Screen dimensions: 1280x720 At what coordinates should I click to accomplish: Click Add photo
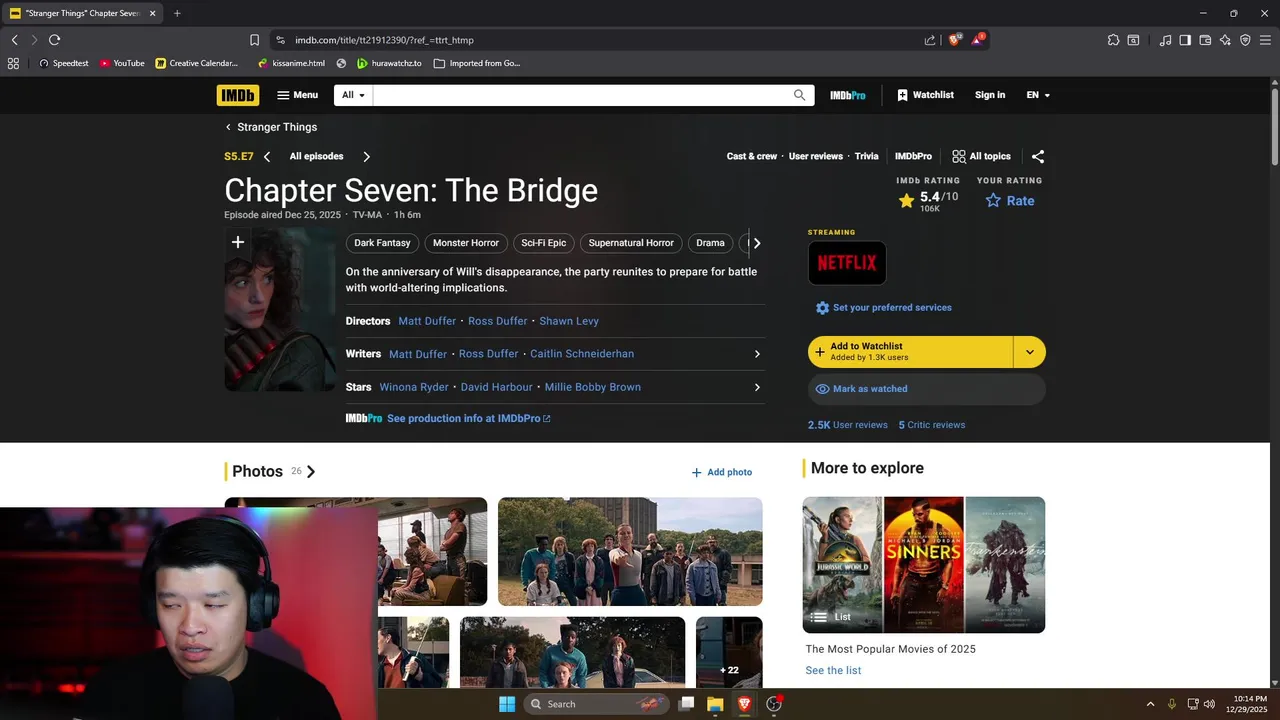click(x=722, y=472)
